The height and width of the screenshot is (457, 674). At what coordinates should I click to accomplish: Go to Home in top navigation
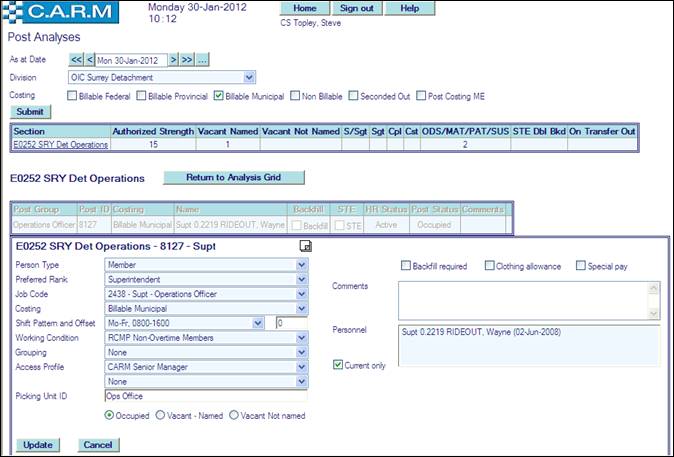point(304,8)
